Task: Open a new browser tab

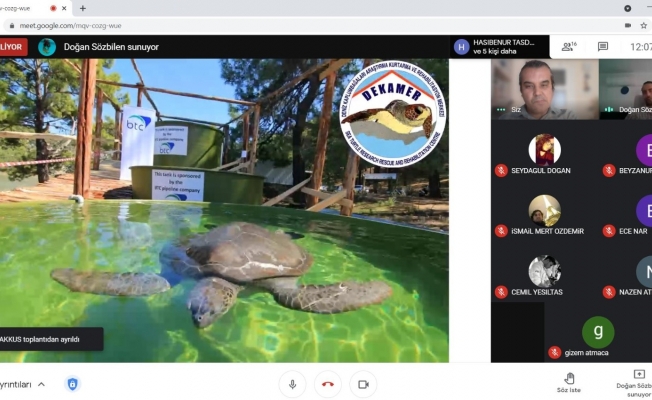Action: click(x=83, y=8)
